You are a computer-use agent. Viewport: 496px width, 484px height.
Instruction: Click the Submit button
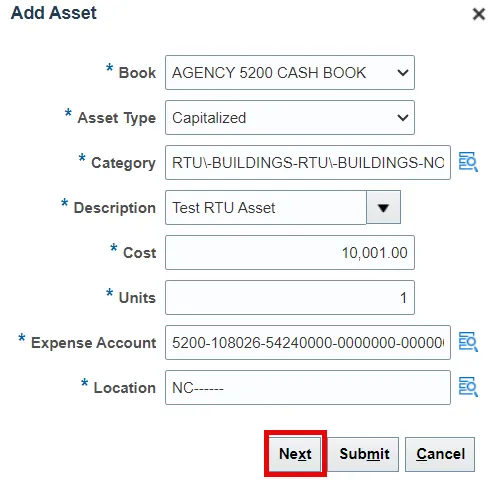pyautogui.click(x=364, y=454)
